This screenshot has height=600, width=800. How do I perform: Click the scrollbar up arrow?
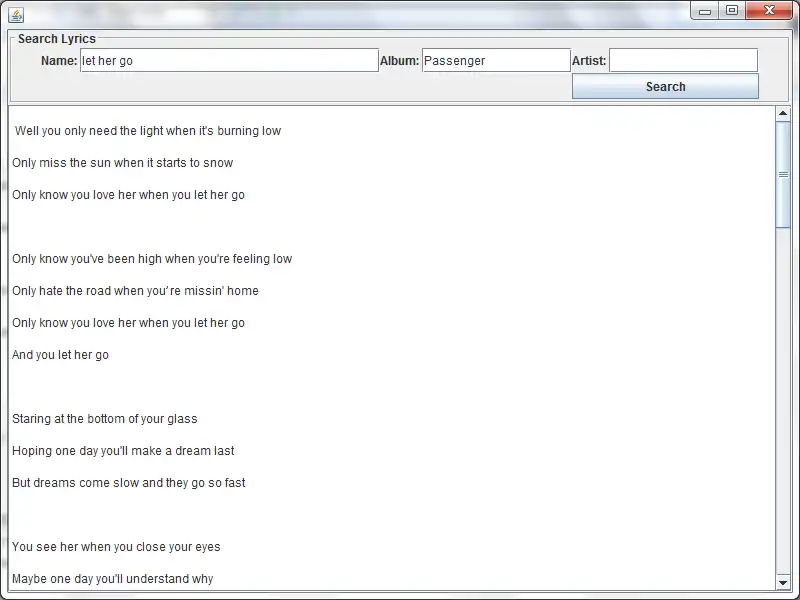point(783,113)
